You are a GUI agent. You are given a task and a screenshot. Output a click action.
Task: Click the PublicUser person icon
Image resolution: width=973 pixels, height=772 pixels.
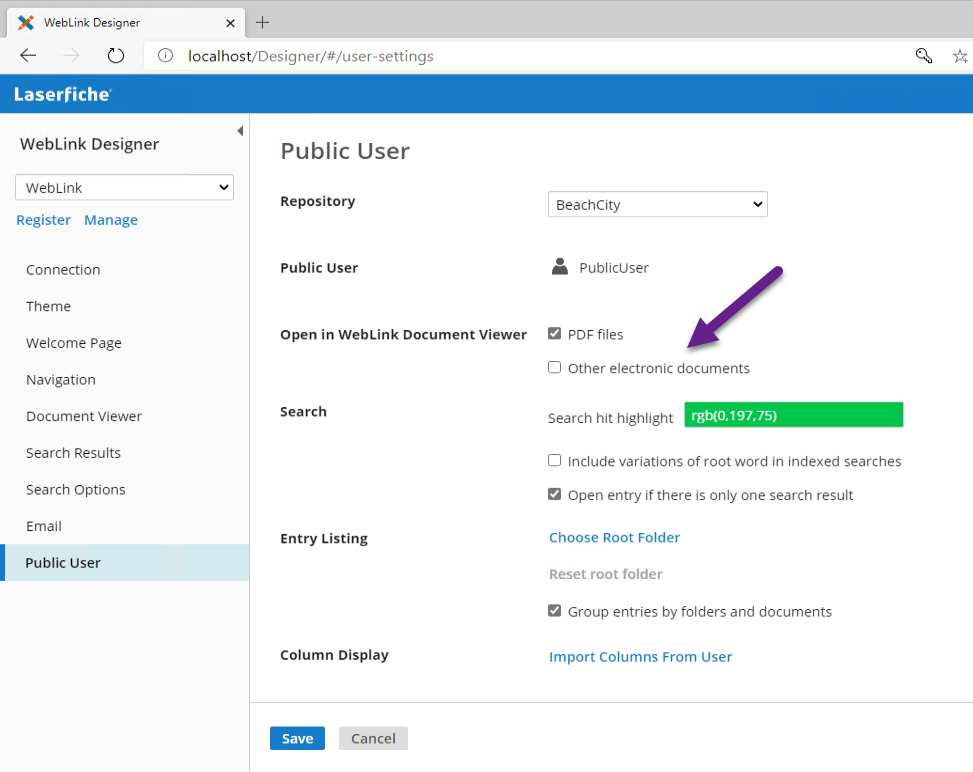(560, 267)
